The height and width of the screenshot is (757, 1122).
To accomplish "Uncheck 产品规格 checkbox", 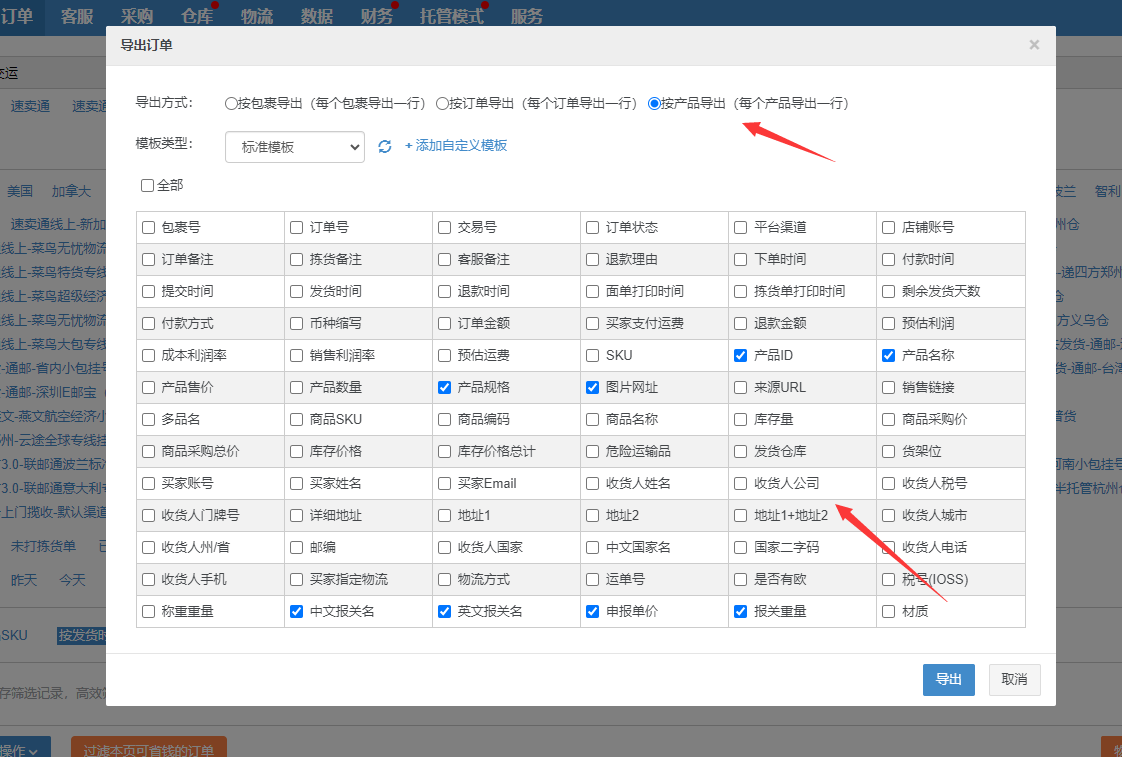I will pyautogui.click(x=444, y=388).
